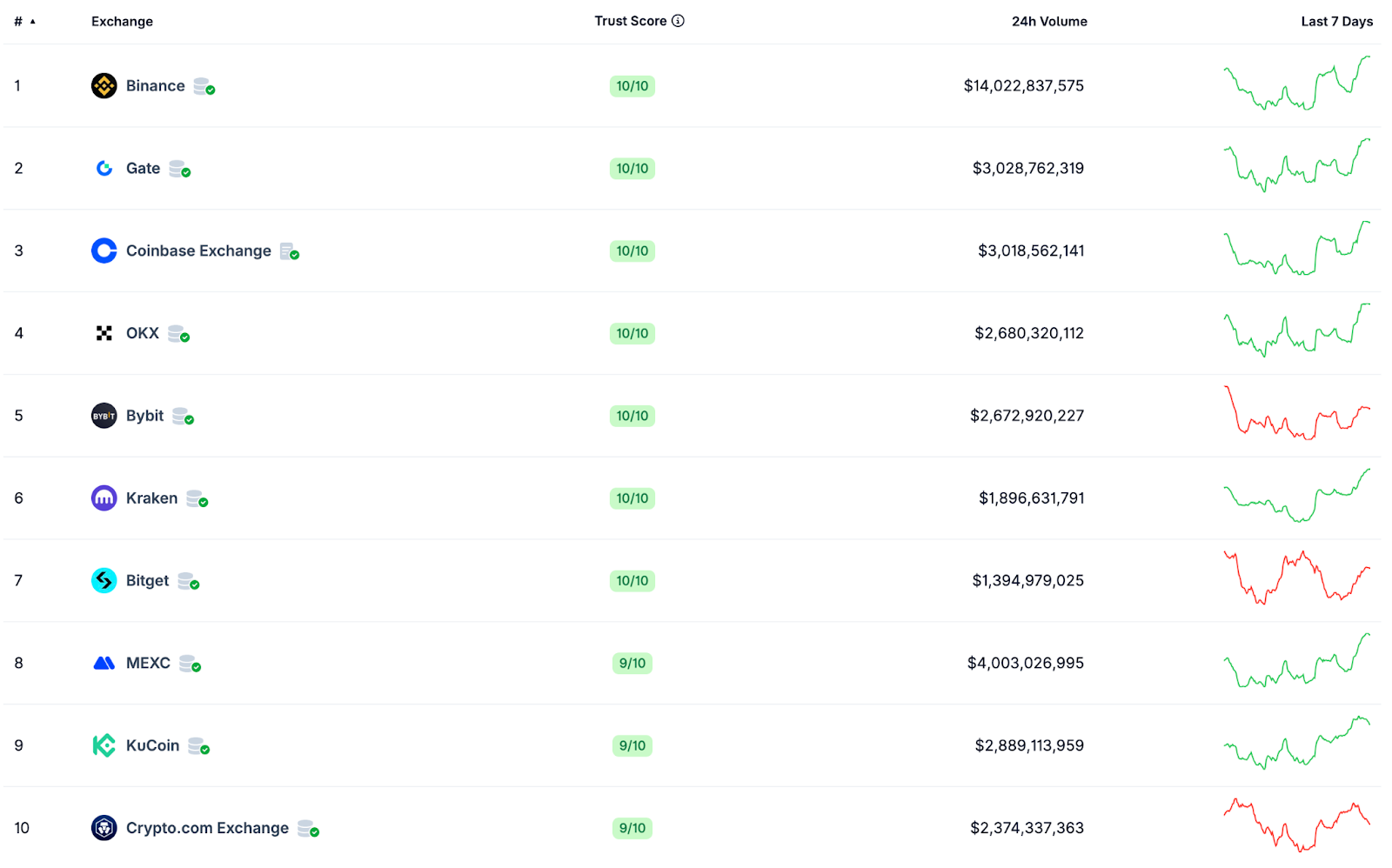Click the KuCoin exchange logo
Screen dimensions: 1392x868
[x=104, y=745]
